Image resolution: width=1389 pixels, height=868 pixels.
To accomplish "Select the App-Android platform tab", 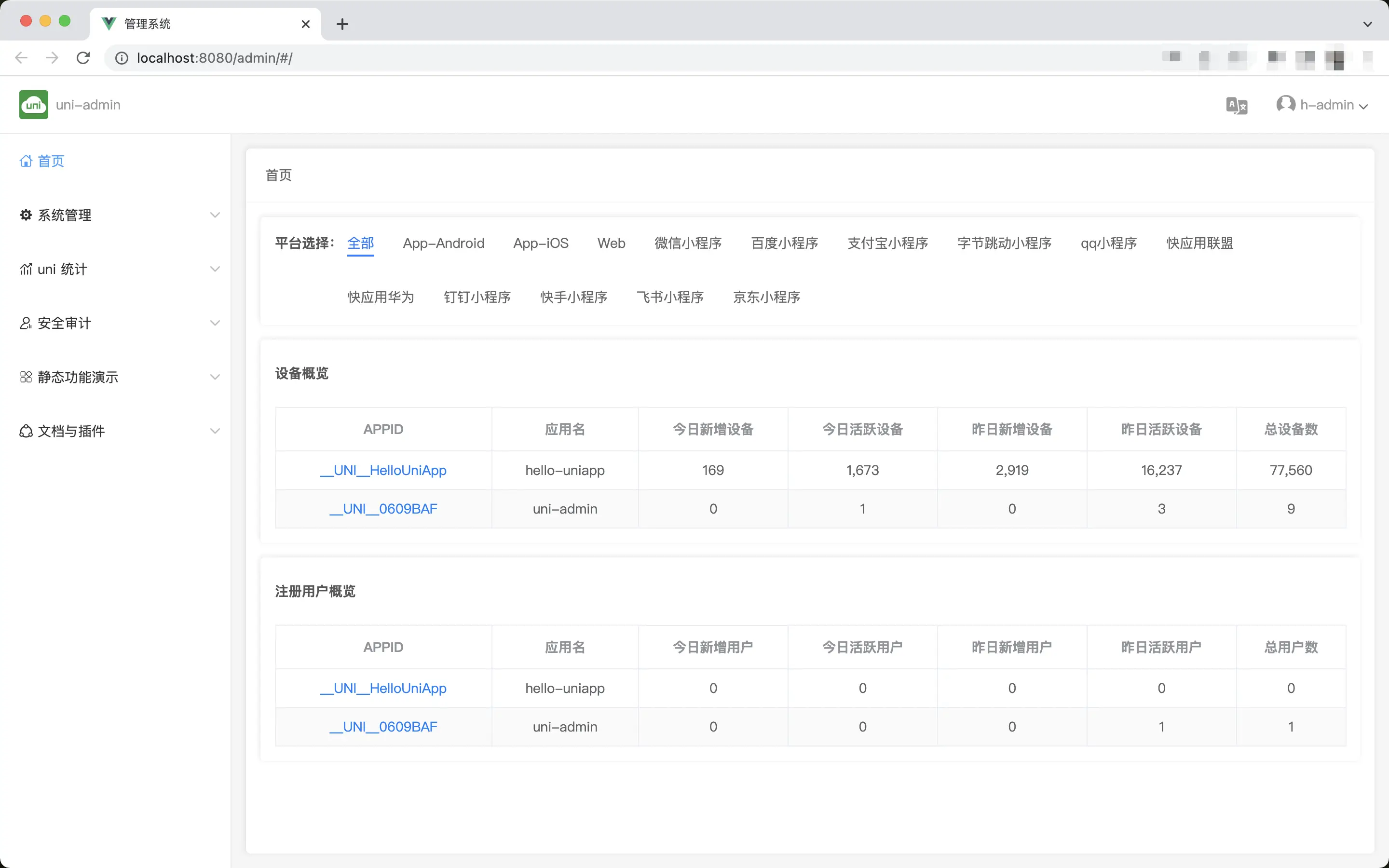I will click(444, 244).
